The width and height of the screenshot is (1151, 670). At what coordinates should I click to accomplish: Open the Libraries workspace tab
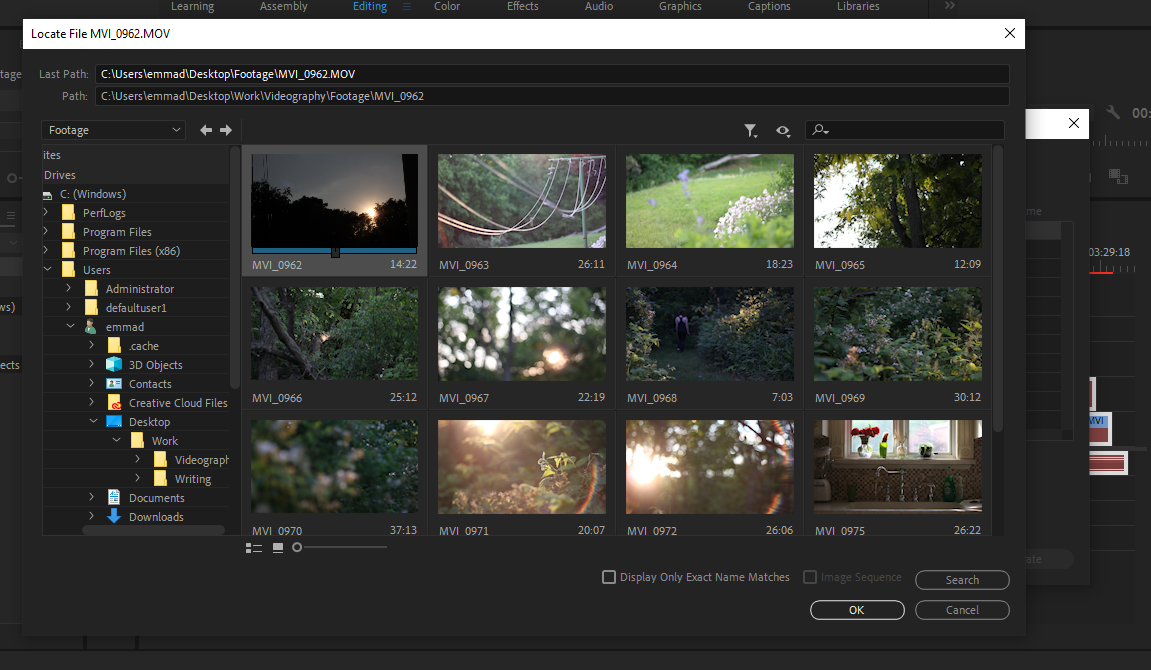[858, 7]
